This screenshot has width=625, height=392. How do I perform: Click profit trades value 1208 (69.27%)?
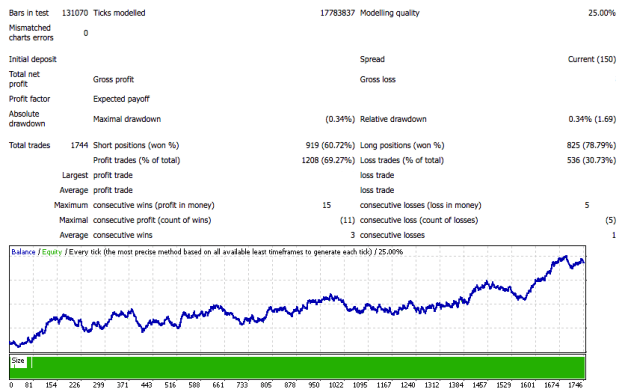(x=328, y=160)
